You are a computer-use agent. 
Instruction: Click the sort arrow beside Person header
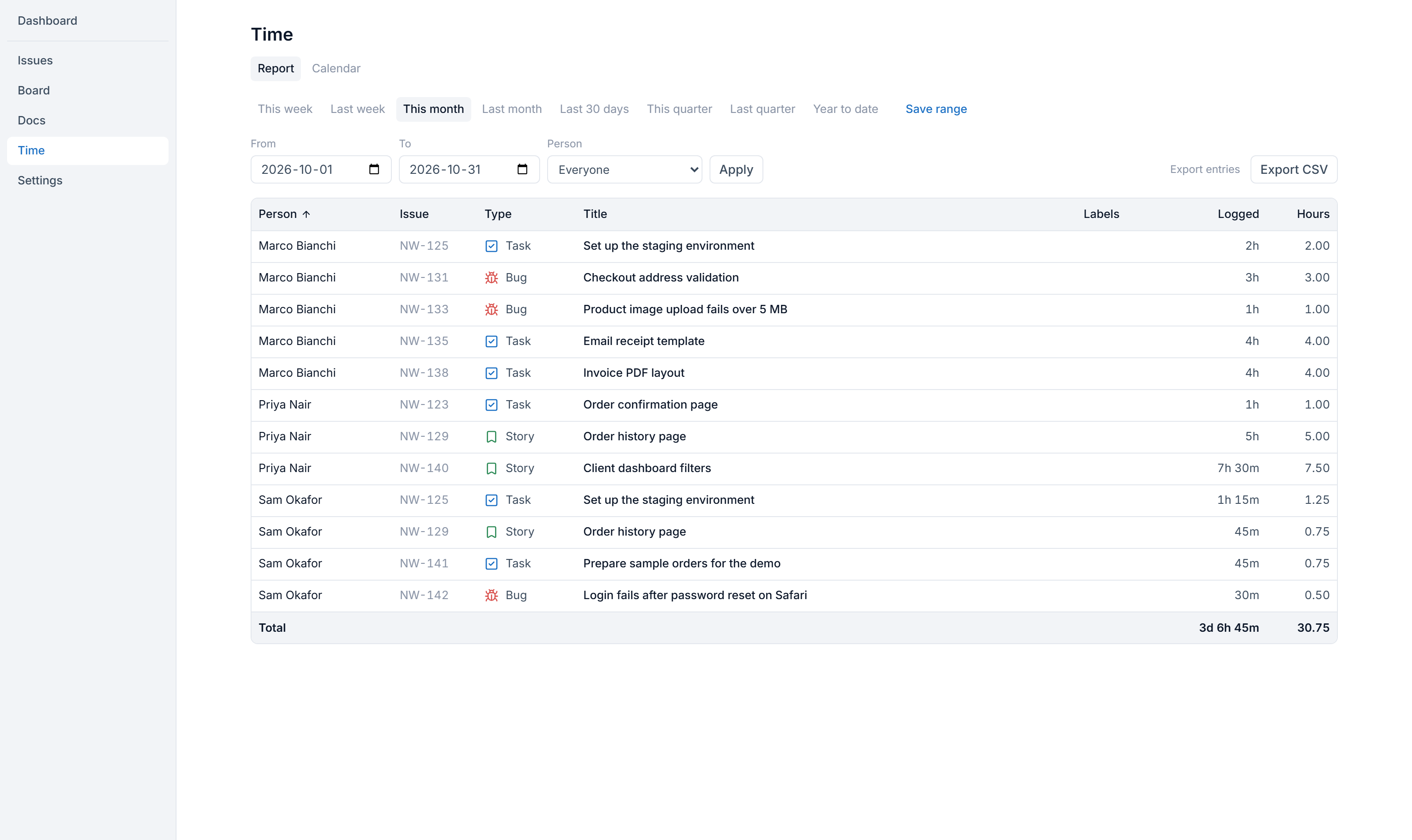306,214
